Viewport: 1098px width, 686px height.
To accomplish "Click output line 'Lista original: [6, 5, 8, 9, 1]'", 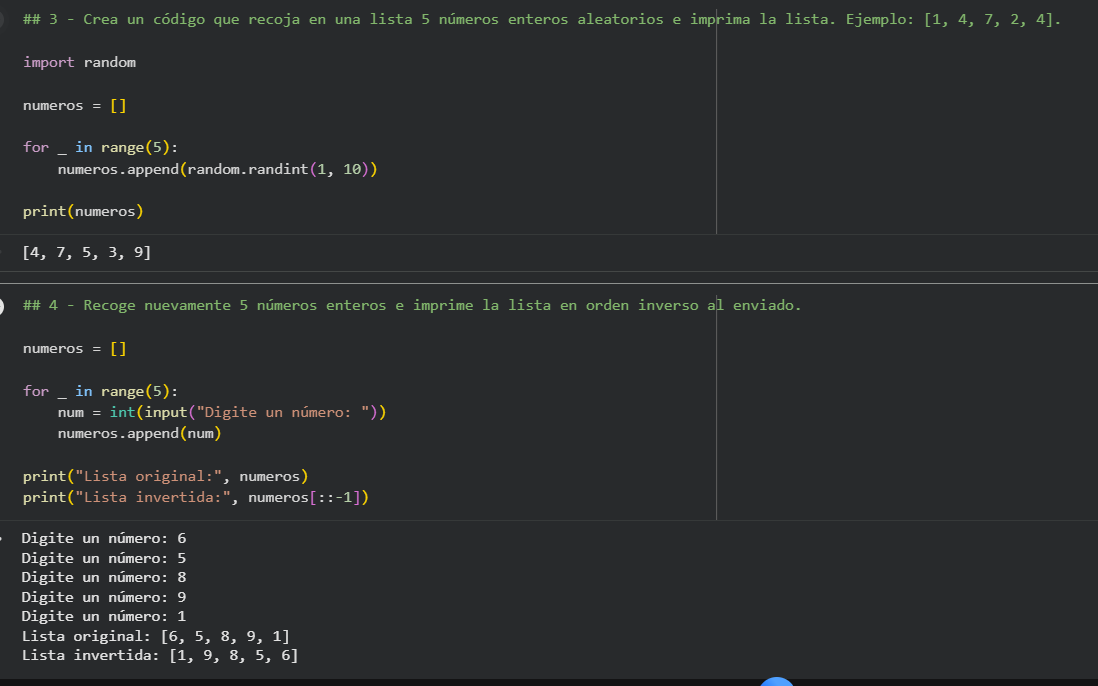I will (156, 636).
